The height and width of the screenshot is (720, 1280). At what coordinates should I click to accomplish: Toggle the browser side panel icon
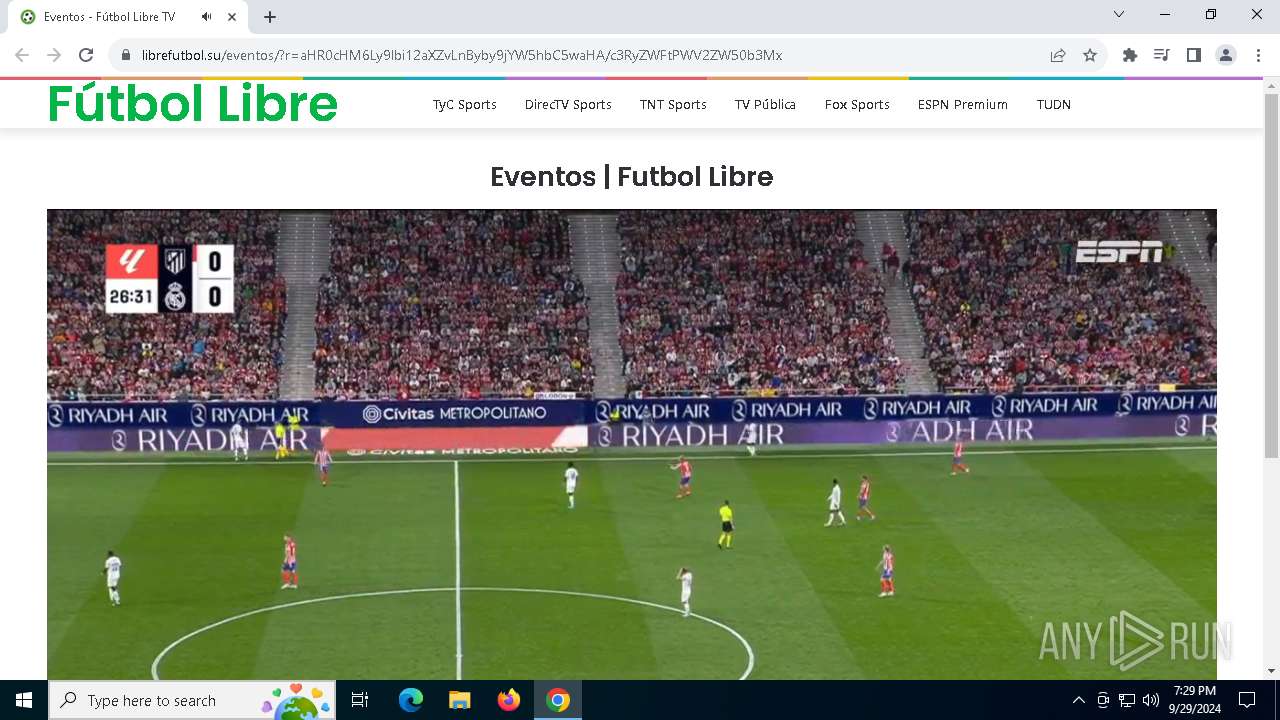1194,55
